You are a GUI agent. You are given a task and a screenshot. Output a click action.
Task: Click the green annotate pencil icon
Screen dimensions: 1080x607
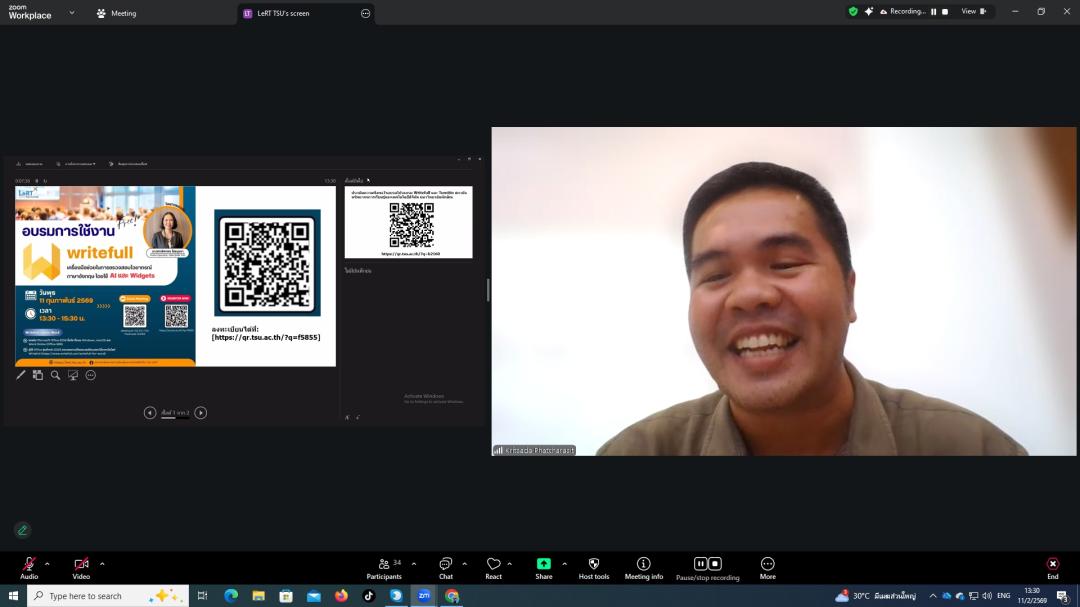22,530
